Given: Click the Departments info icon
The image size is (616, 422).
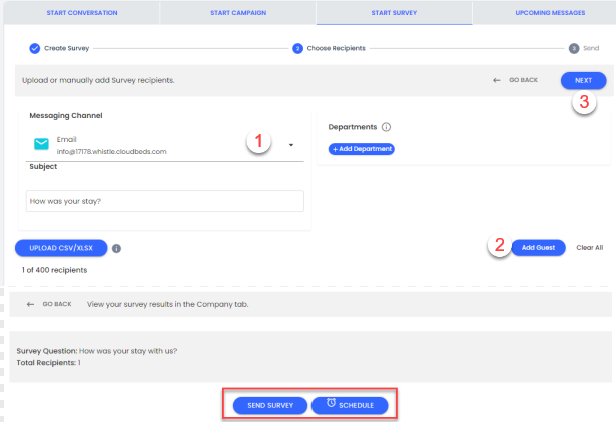Looking at the screenshot, I should coord(386,127).
